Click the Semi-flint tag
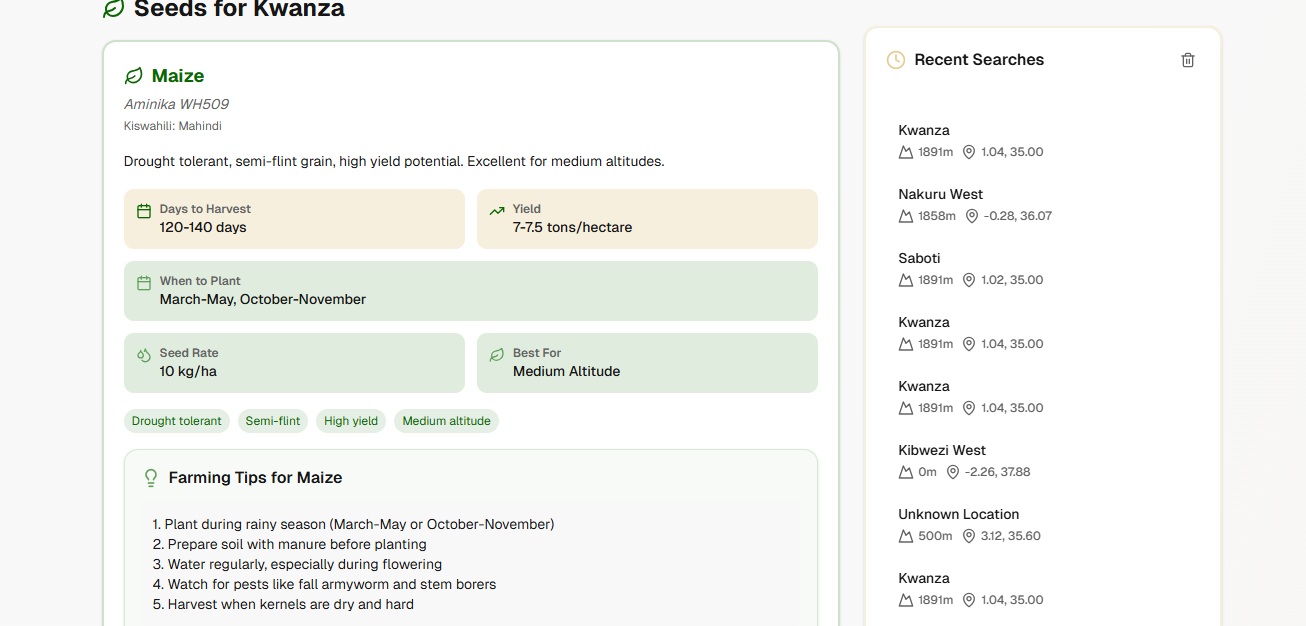The width and height of the screenshot is (1306, 626). (273, 421)
